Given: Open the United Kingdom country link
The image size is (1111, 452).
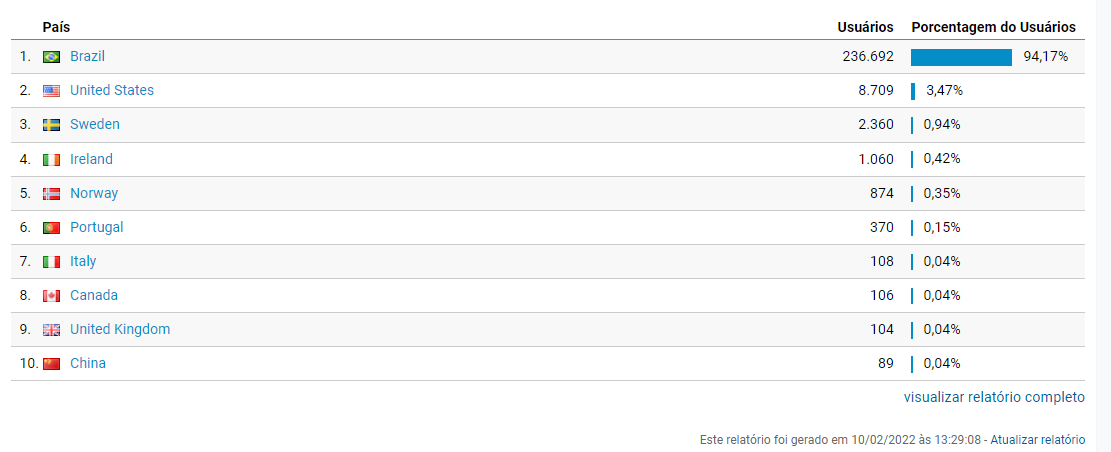Looking at the screenshot, I should [x=120, y=329].
